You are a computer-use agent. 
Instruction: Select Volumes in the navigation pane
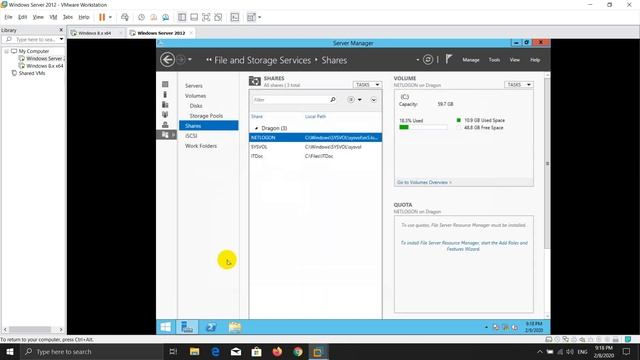click(x=196, y=96)
